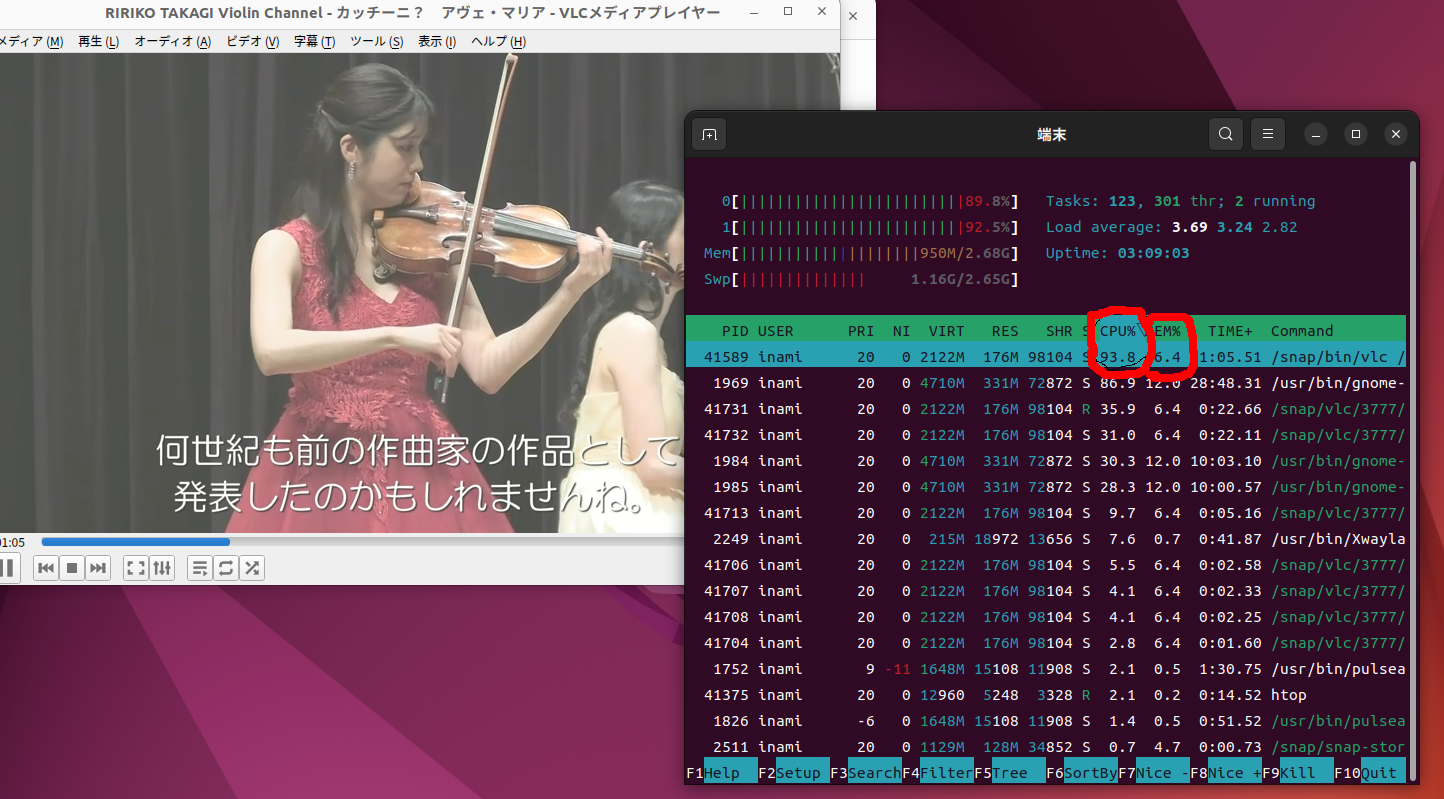The height and width of the screenshot is (799, 1444).
Task: Click the Load average text in htop
Action: 1172,227
